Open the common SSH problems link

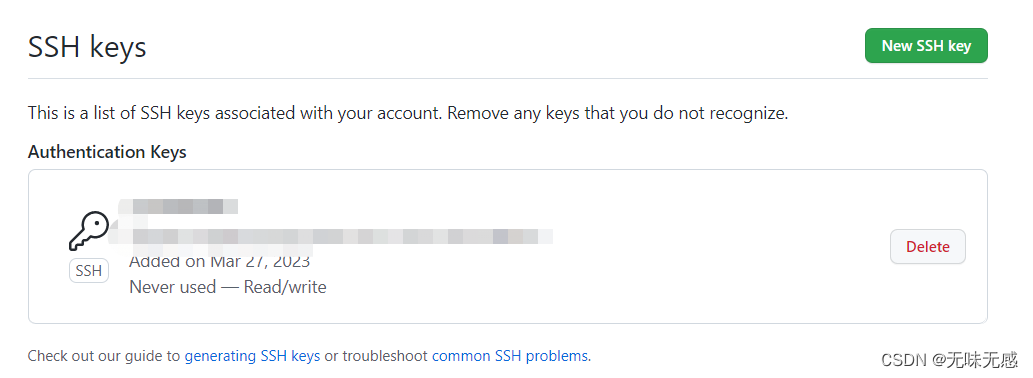click(510, 356)
